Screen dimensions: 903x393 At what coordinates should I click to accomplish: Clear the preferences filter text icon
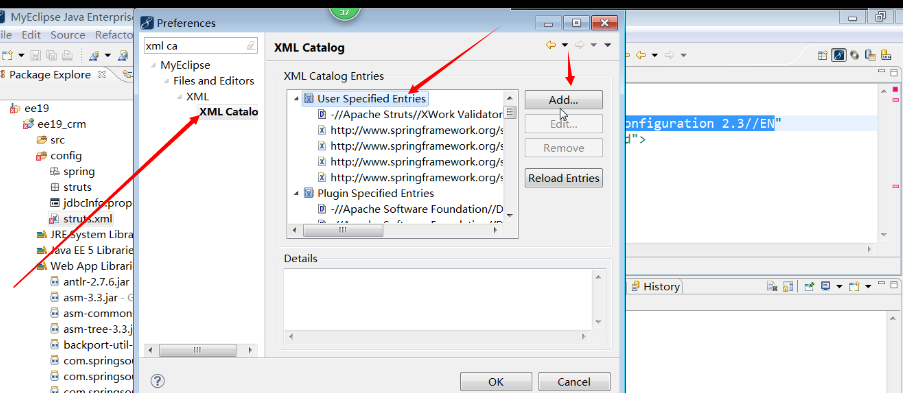point(251,45)
